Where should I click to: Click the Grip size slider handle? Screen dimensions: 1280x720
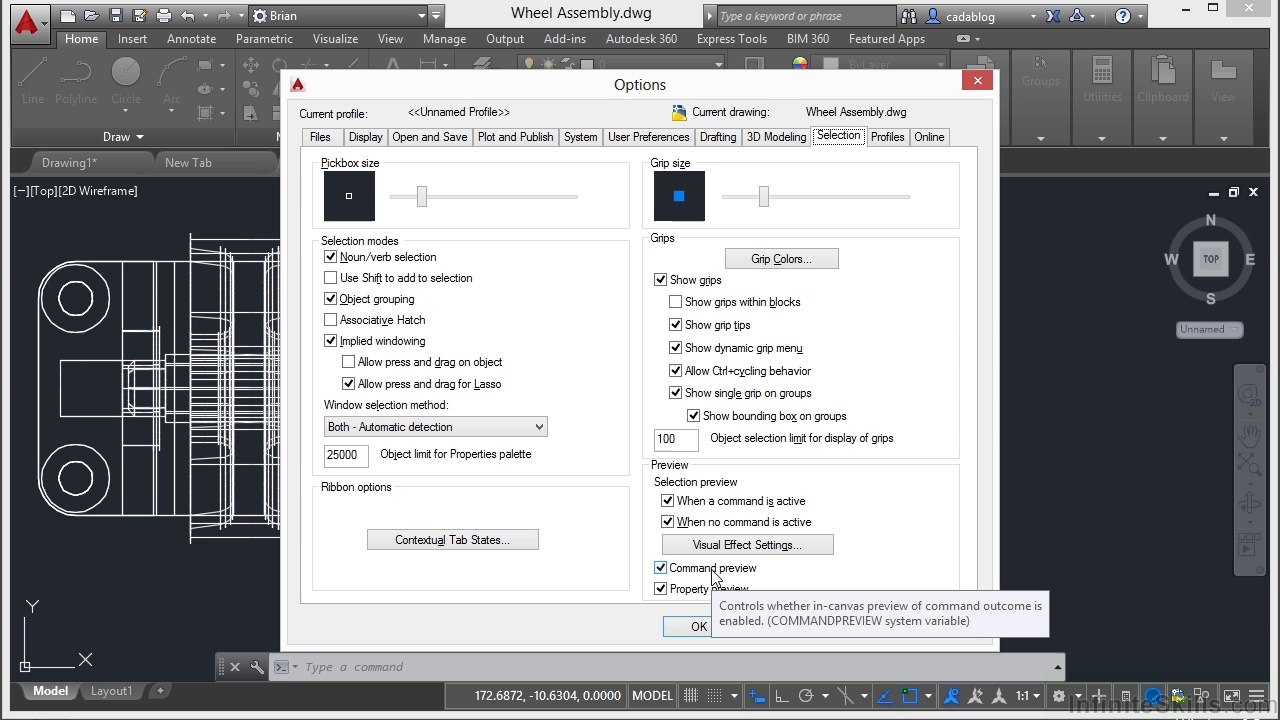click(764, 197)
